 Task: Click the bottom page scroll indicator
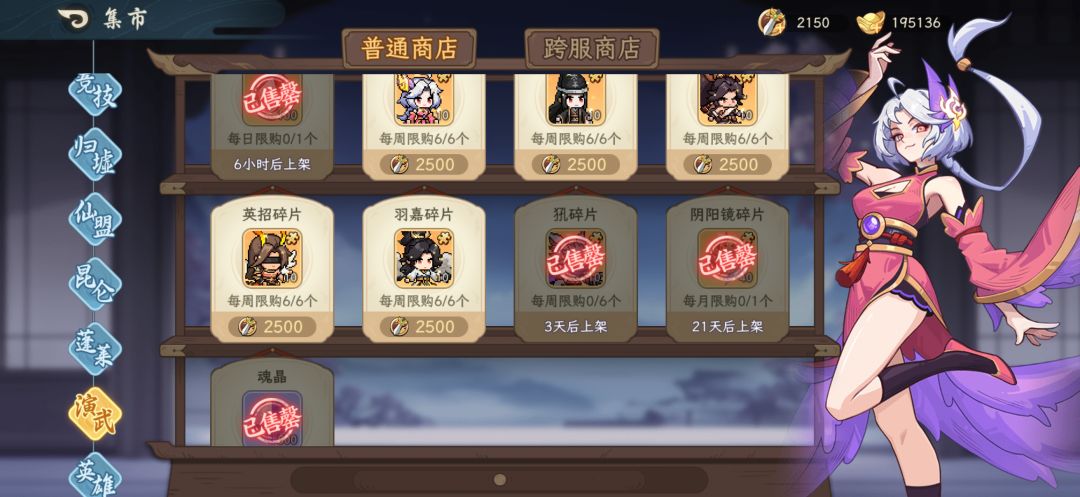coord(500,479)
